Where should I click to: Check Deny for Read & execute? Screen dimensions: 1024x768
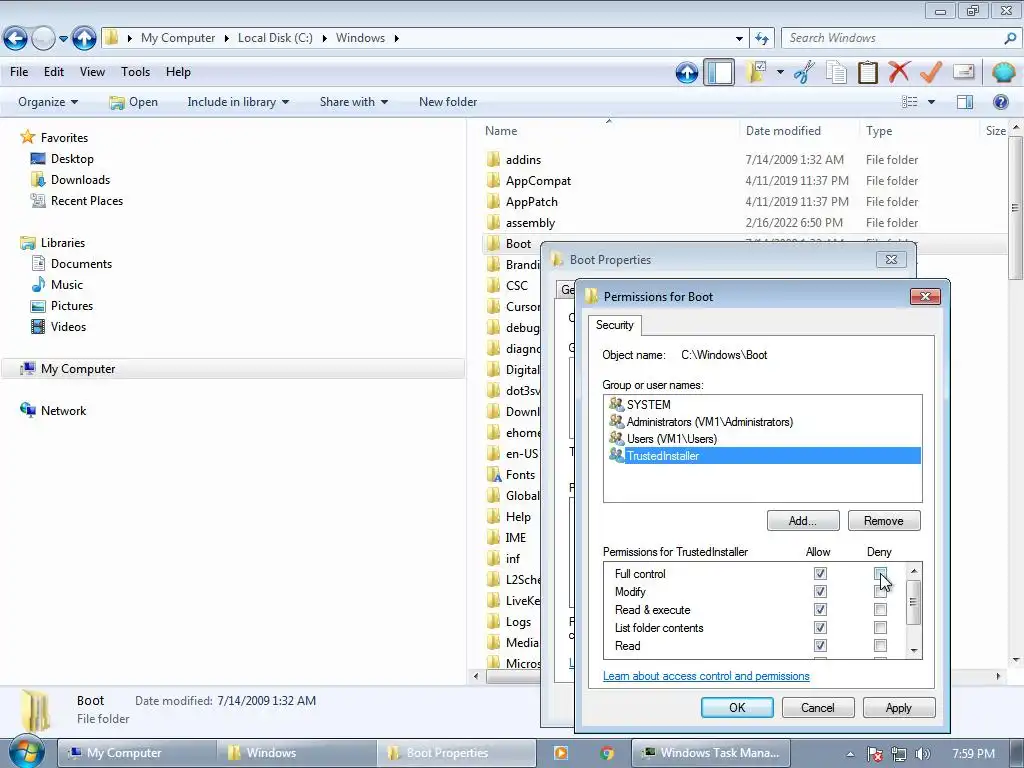click(x=880, y=609)
